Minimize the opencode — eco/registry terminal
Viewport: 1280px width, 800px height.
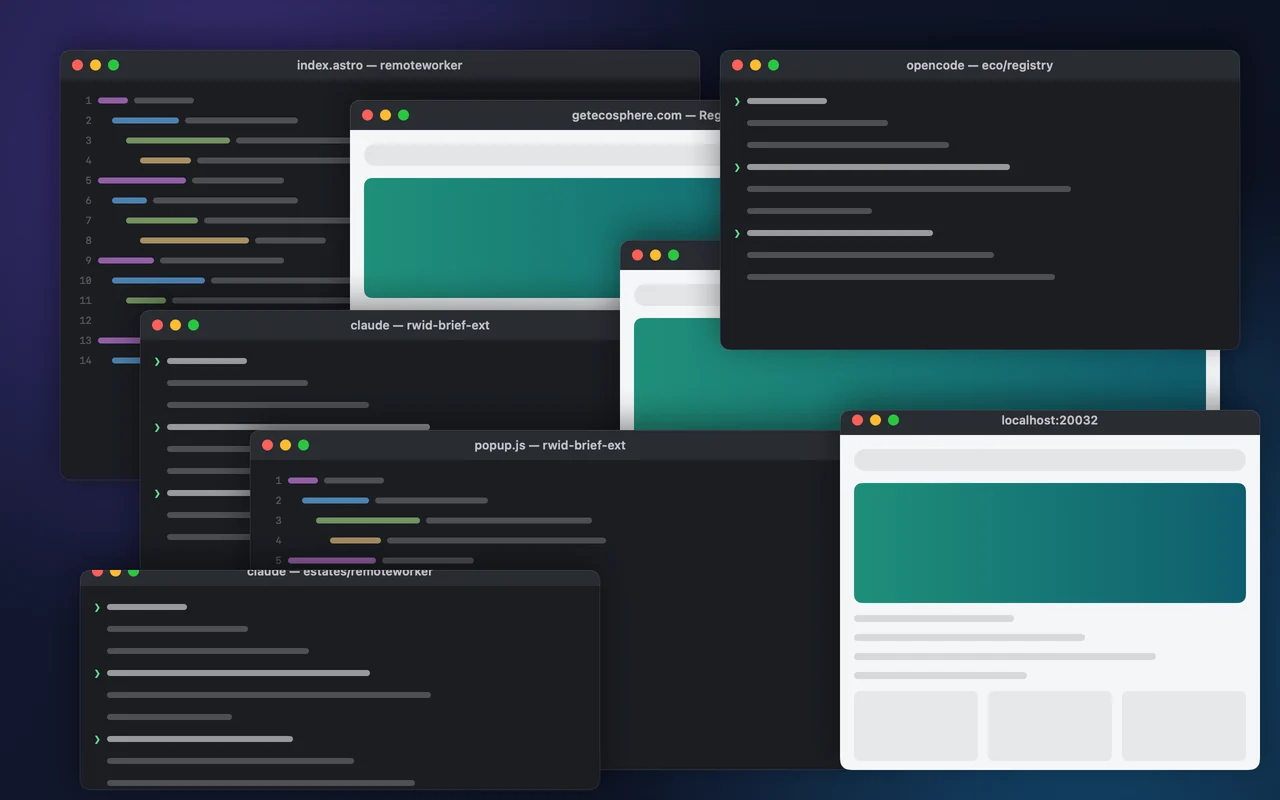point(756,65)
